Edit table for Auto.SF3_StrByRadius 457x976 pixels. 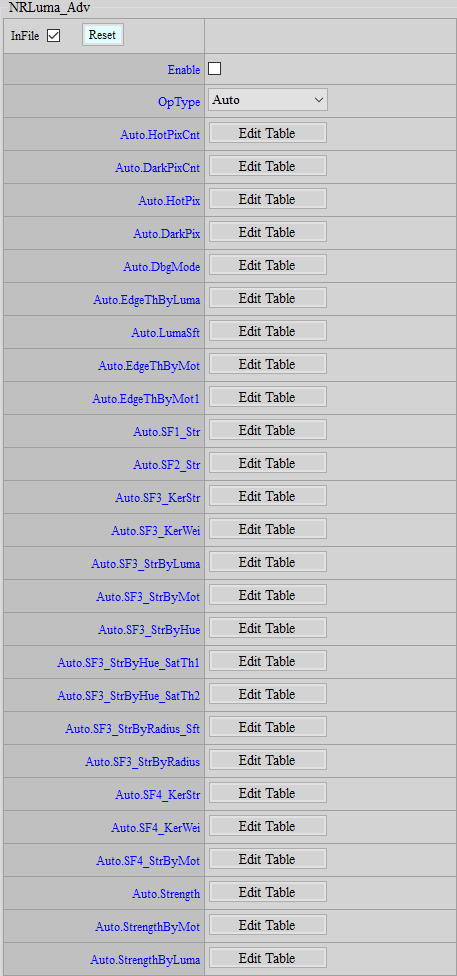point(268,760)
